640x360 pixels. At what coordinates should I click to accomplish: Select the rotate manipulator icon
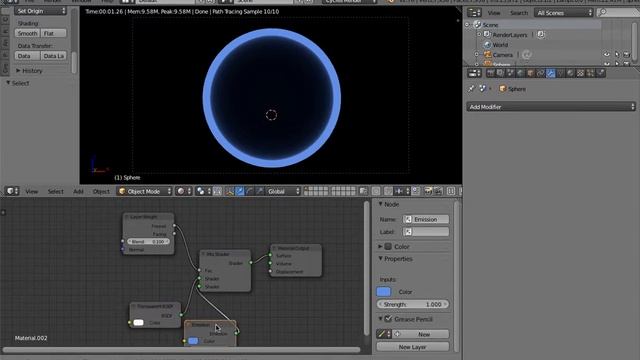tap(249, 191)
